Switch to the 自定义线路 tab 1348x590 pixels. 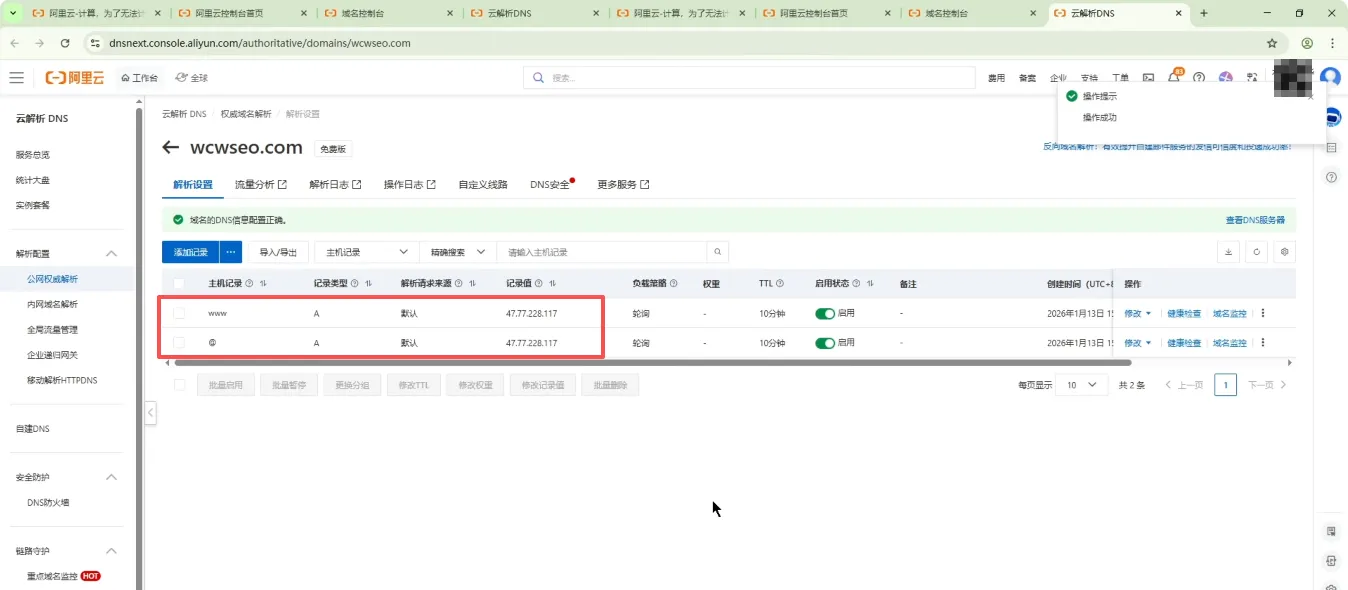coord(482,184)
